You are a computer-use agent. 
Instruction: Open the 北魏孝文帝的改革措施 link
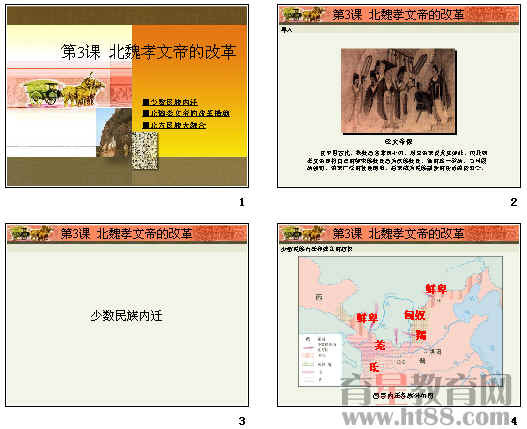point(186,113)
